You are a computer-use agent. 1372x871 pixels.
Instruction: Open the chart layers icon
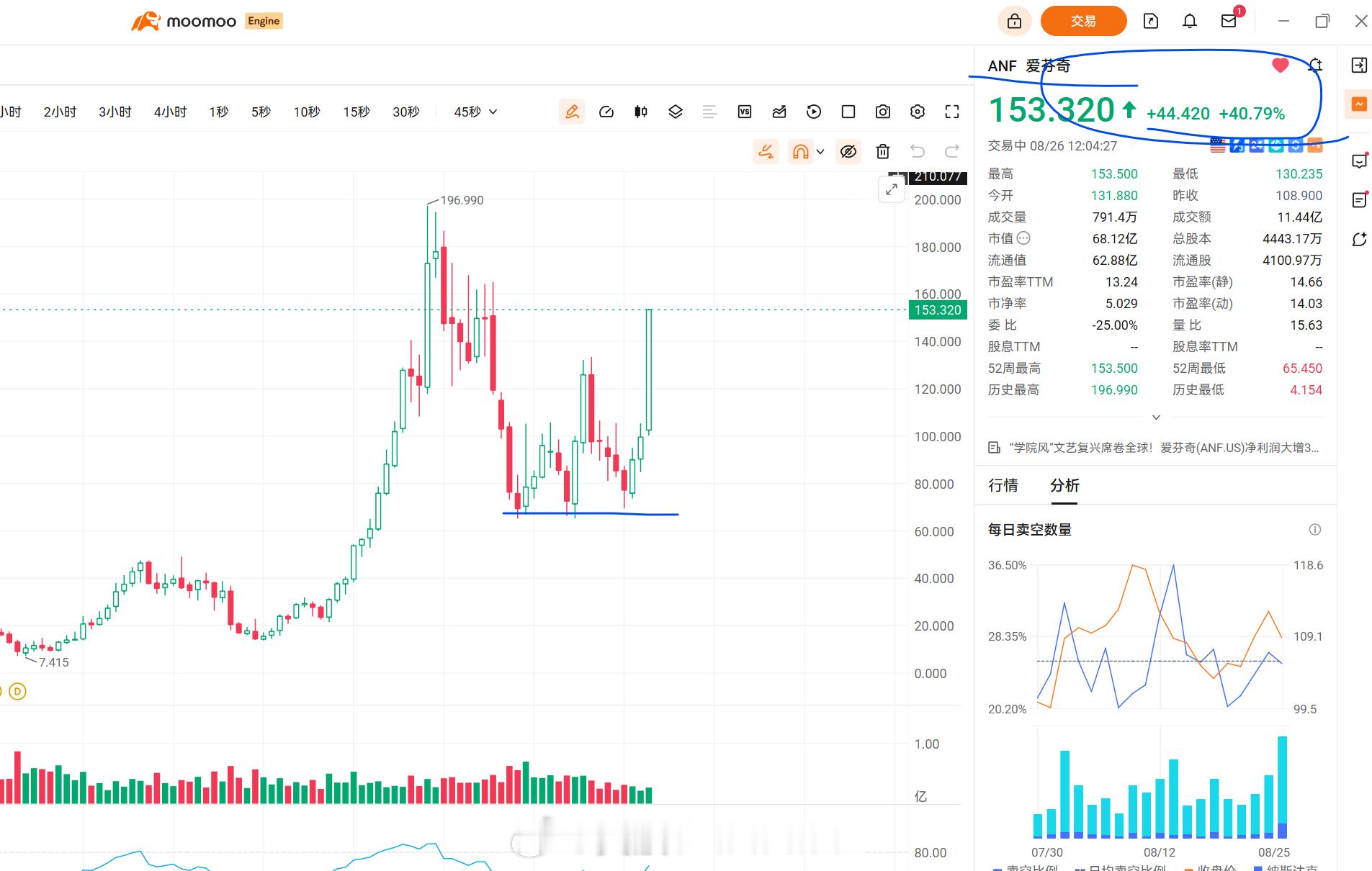pos(676,112)
